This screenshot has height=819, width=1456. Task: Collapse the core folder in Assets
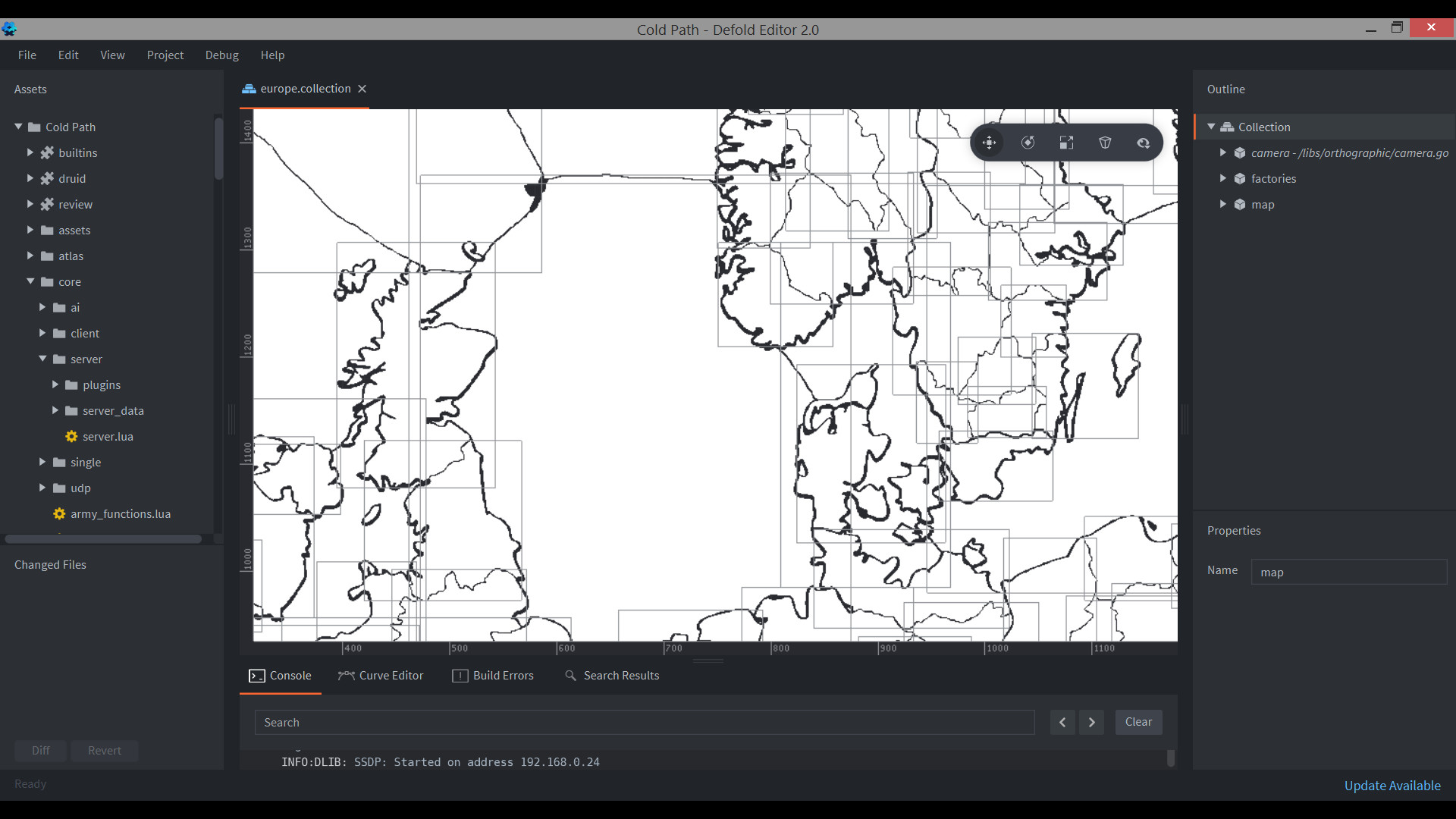click(x=30, y=281)
